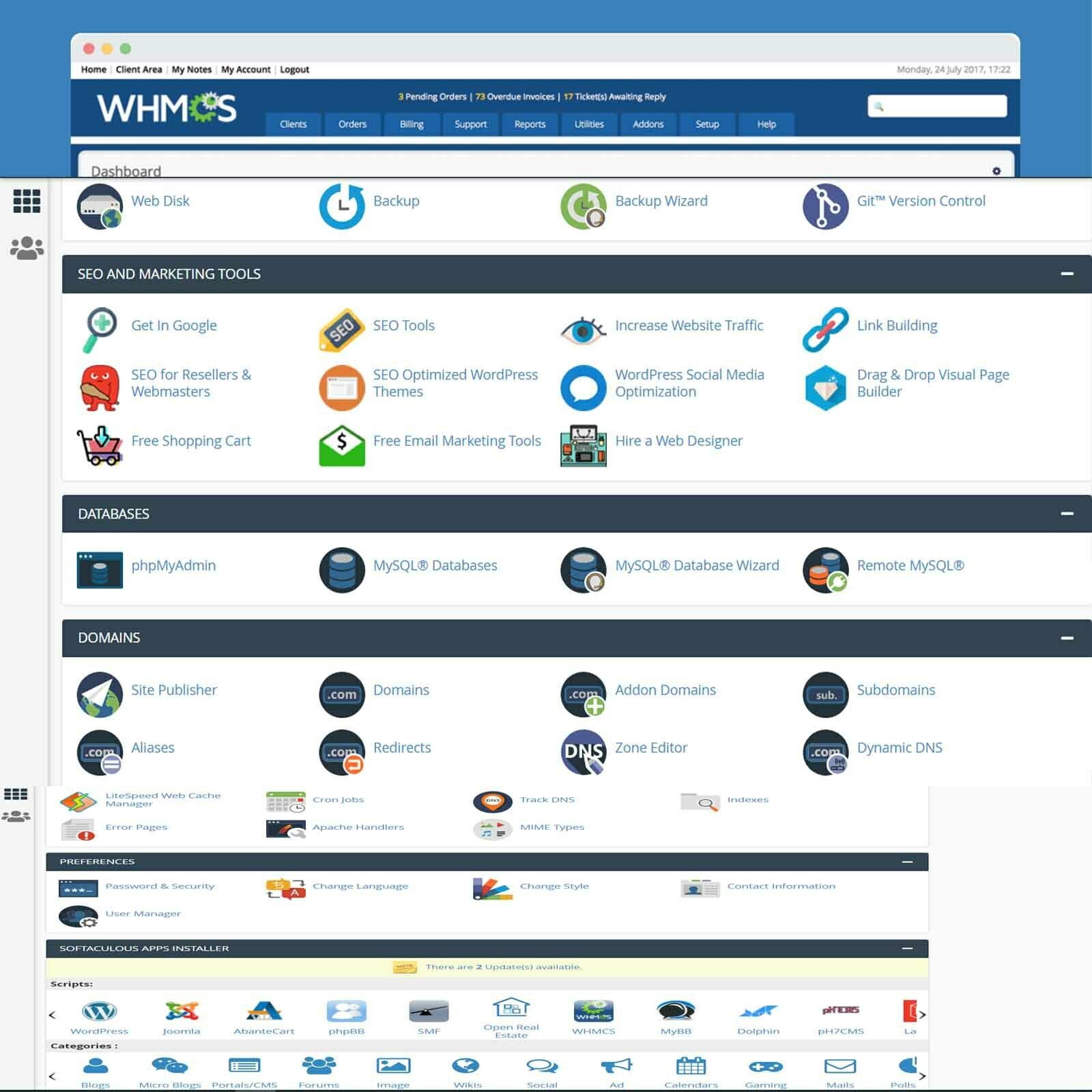Click the User Manager item

(x=120, y=915)
